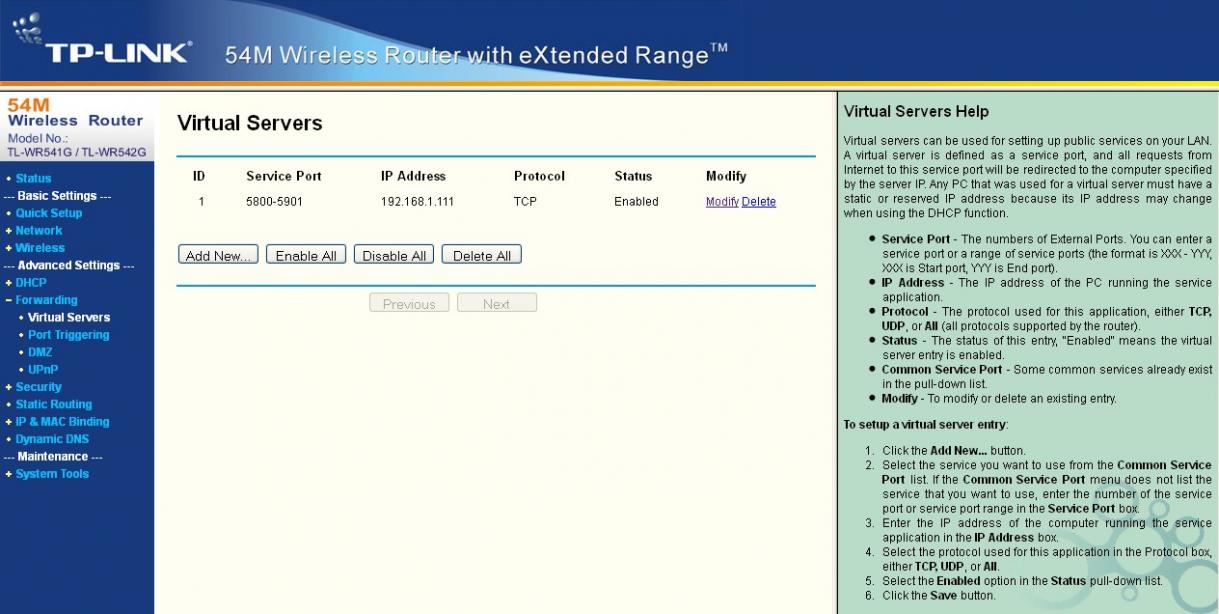Open Static Routing from sidebar
1219x614 pixels.
point(53,405)
